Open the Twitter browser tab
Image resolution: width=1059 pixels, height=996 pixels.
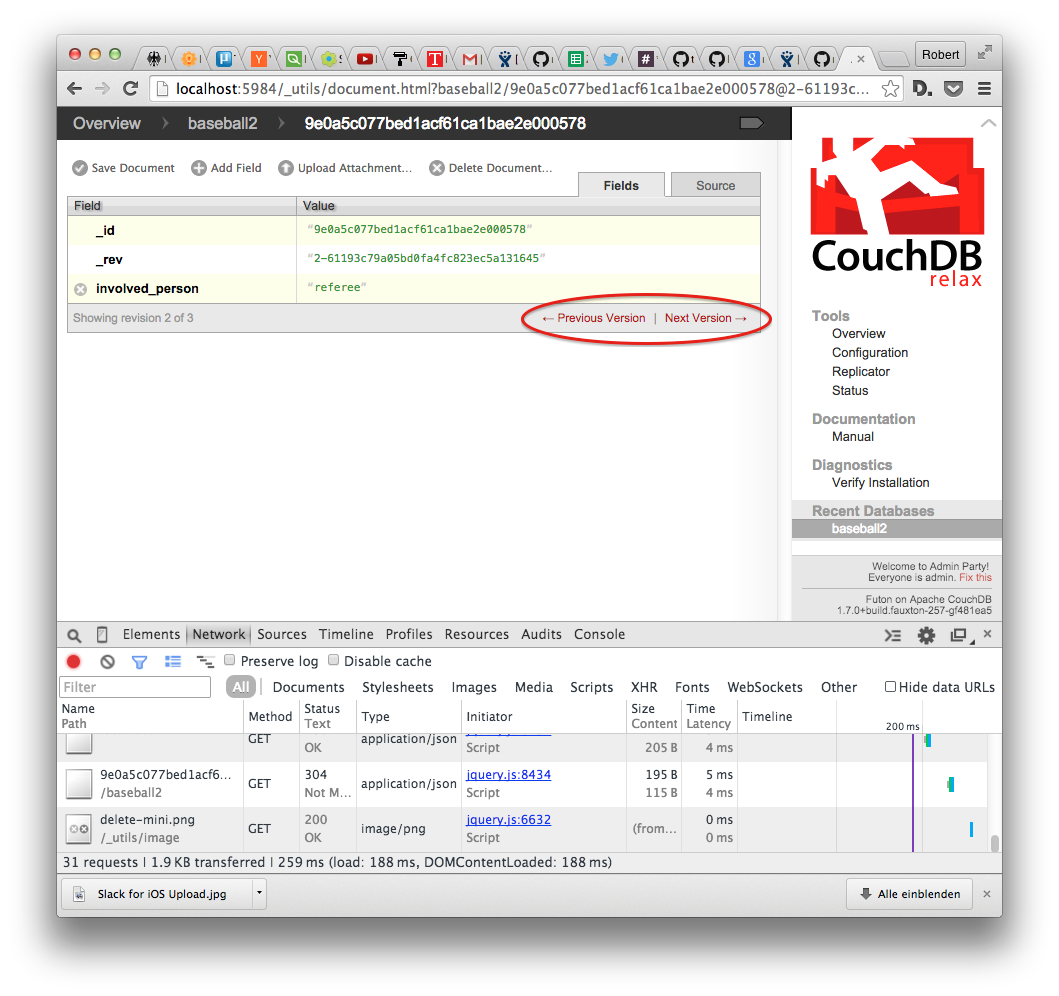(611, 59)
